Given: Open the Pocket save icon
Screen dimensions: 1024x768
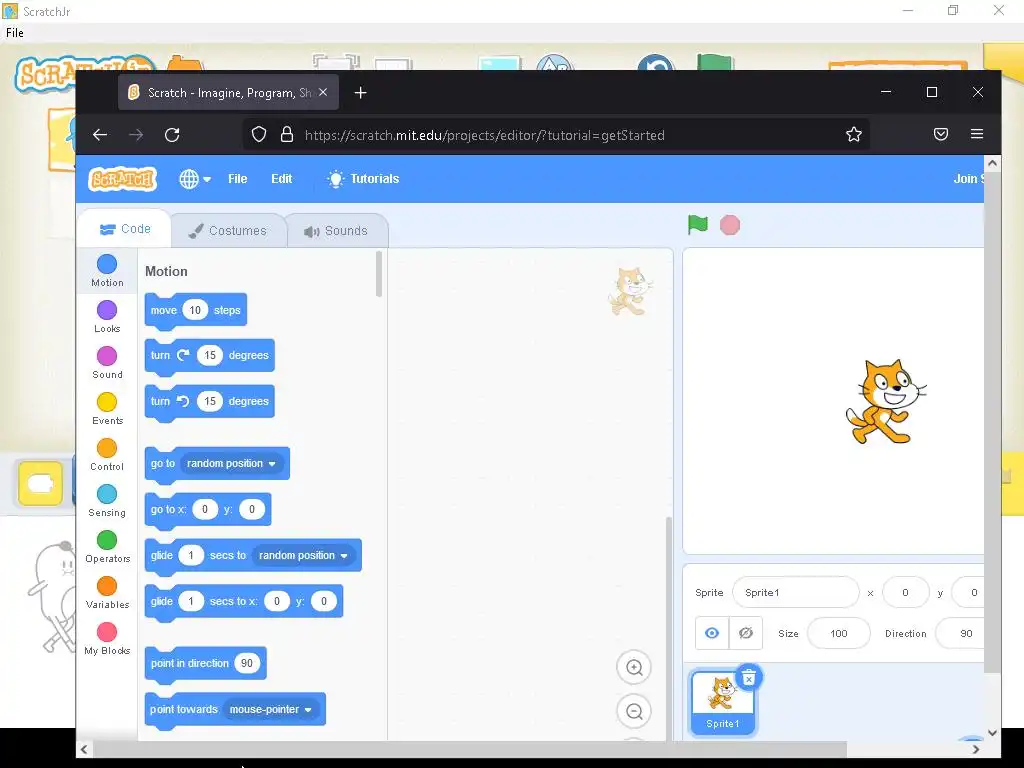Looking at the screenshot, I should pos(940,135).
